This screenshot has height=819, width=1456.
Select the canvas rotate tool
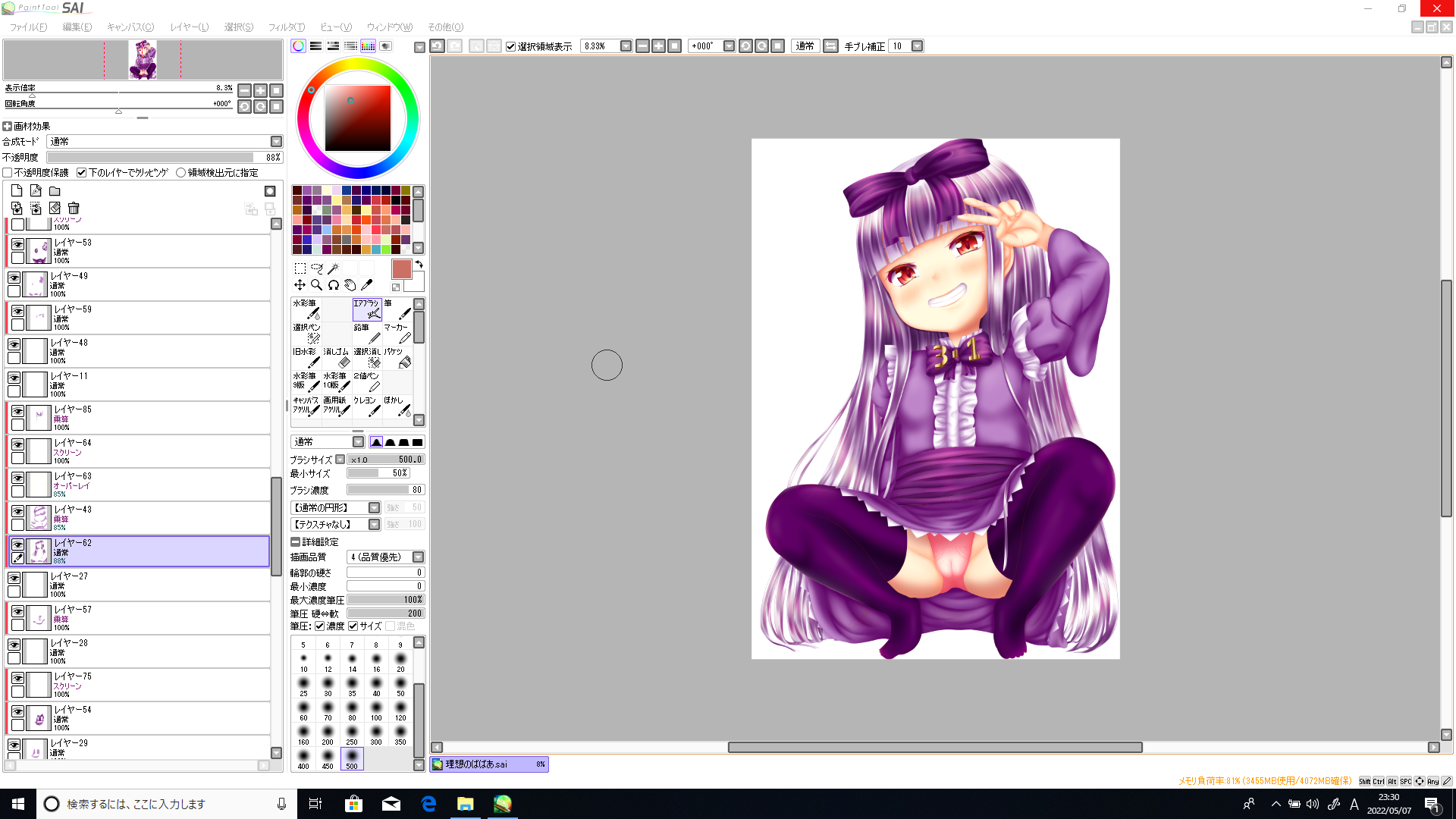click(x=333, y=285)
